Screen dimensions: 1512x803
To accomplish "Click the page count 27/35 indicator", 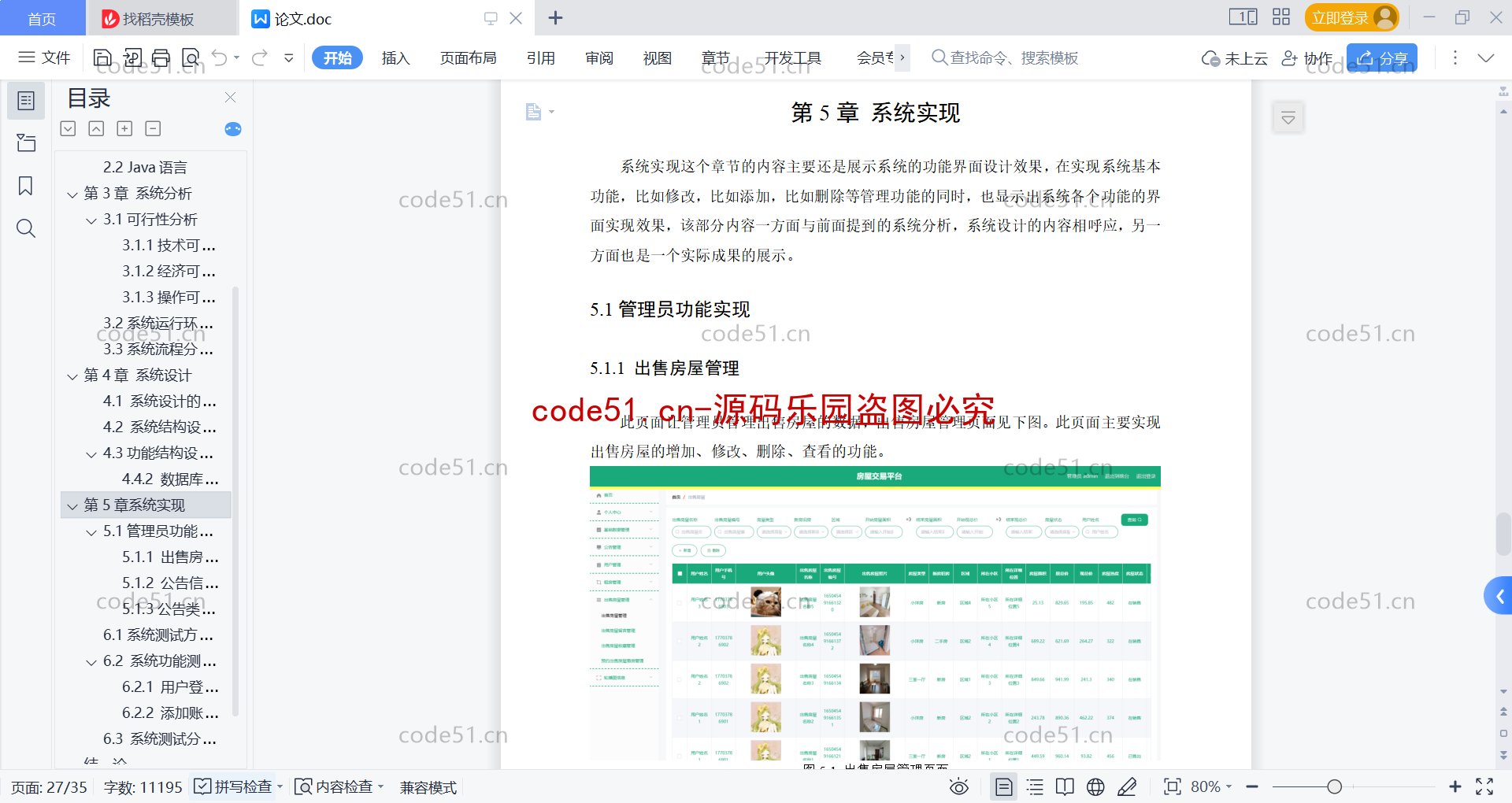I will click(49, 787).
